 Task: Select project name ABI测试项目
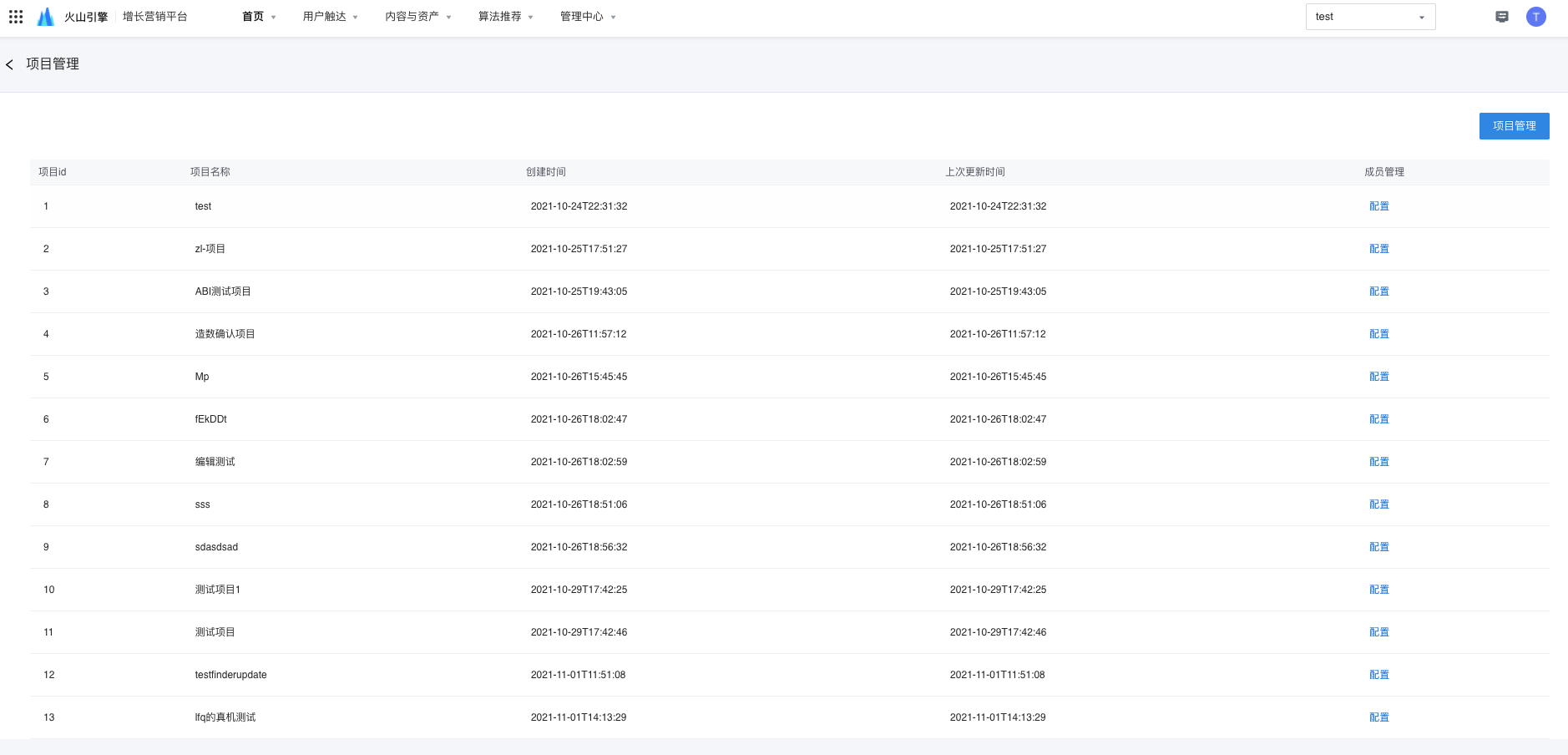[223, 291]
